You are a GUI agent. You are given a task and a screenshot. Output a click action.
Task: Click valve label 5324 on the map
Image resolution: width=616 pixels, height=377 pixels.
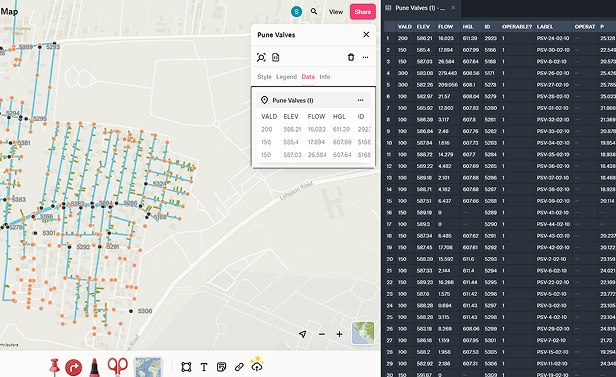pos(160,183)
